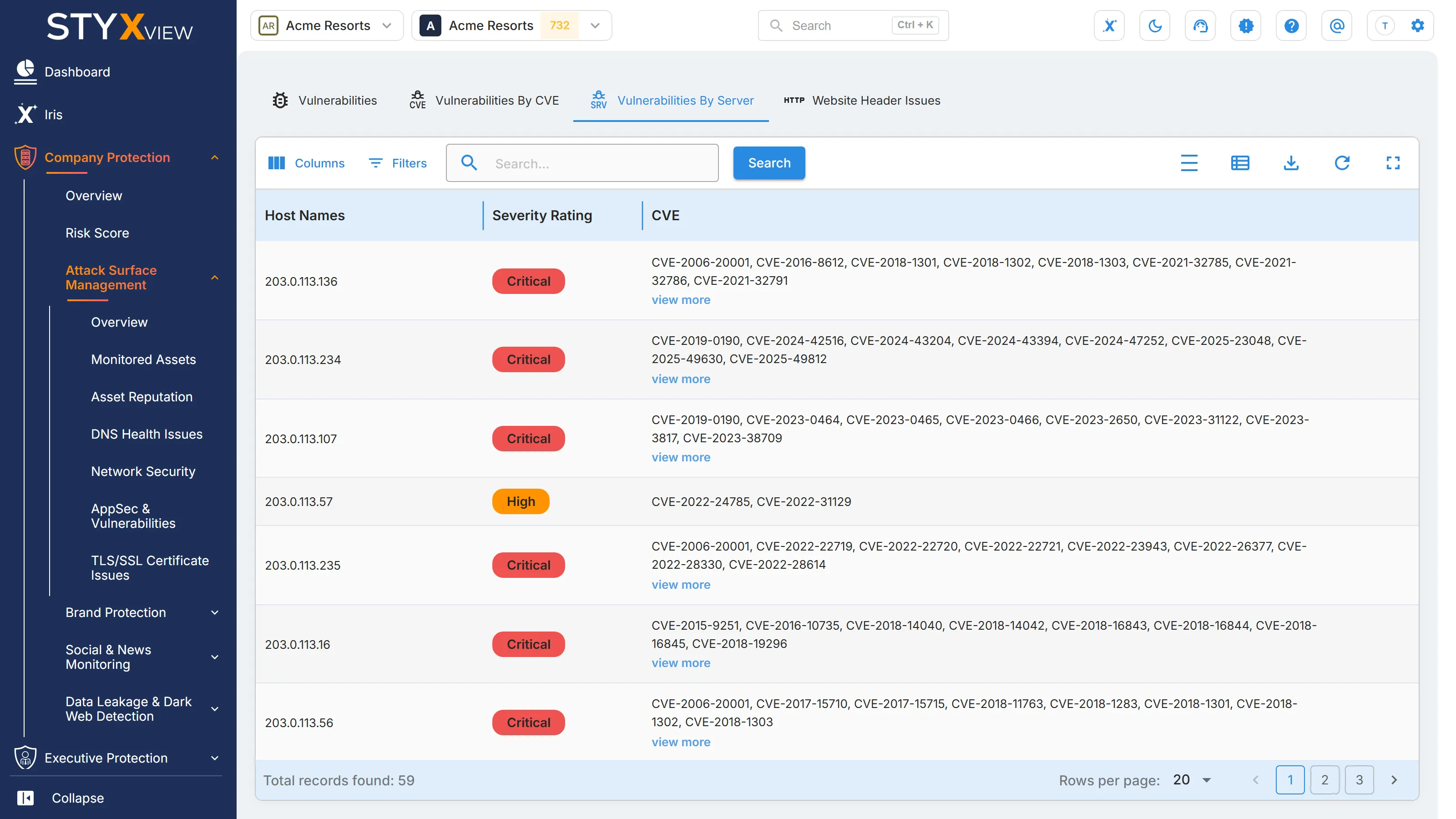Click the blue Search button

[x=768, y=163]
